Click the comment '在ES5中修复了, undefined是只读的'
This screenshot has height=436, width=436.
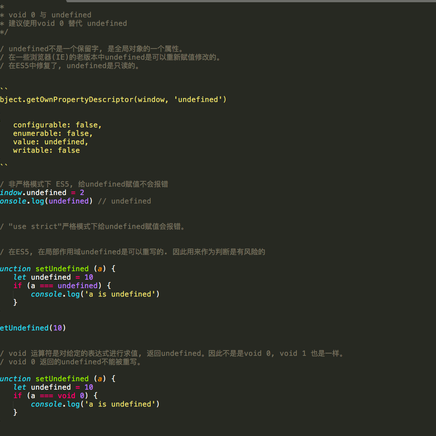[70, 66]
